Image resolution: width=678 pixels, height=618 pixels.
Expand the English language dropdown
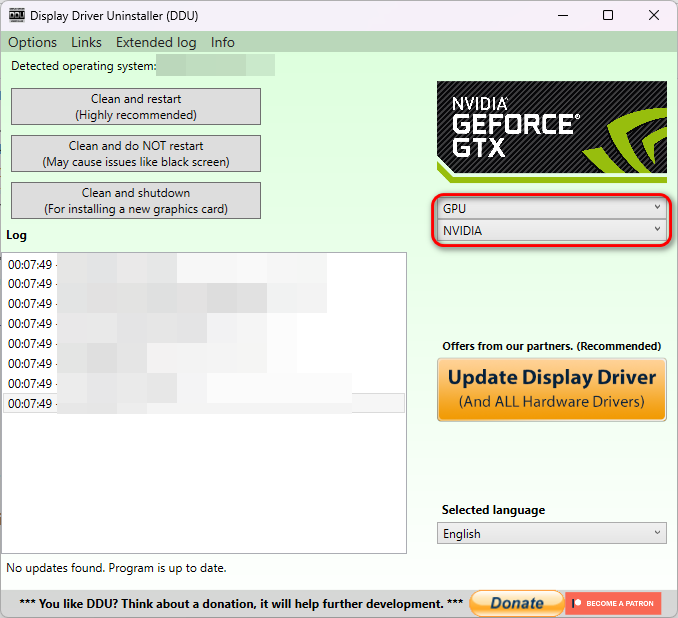(x=552, y=534)
